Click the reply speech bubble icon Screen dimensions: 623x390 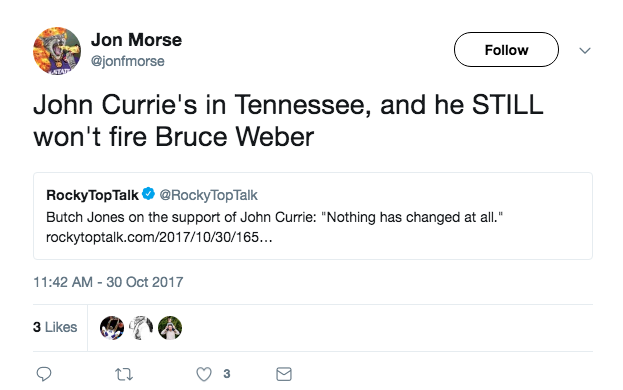(x=44, y=374)
